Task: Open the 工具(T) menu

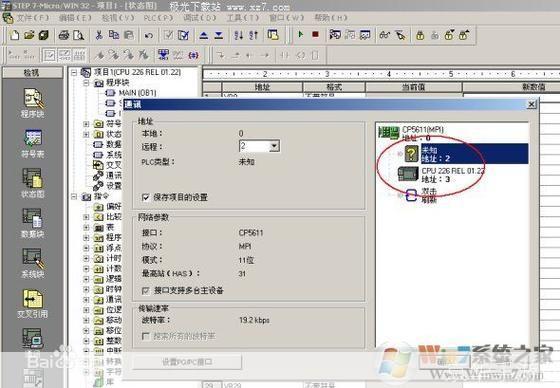Action: click(243, 18)
